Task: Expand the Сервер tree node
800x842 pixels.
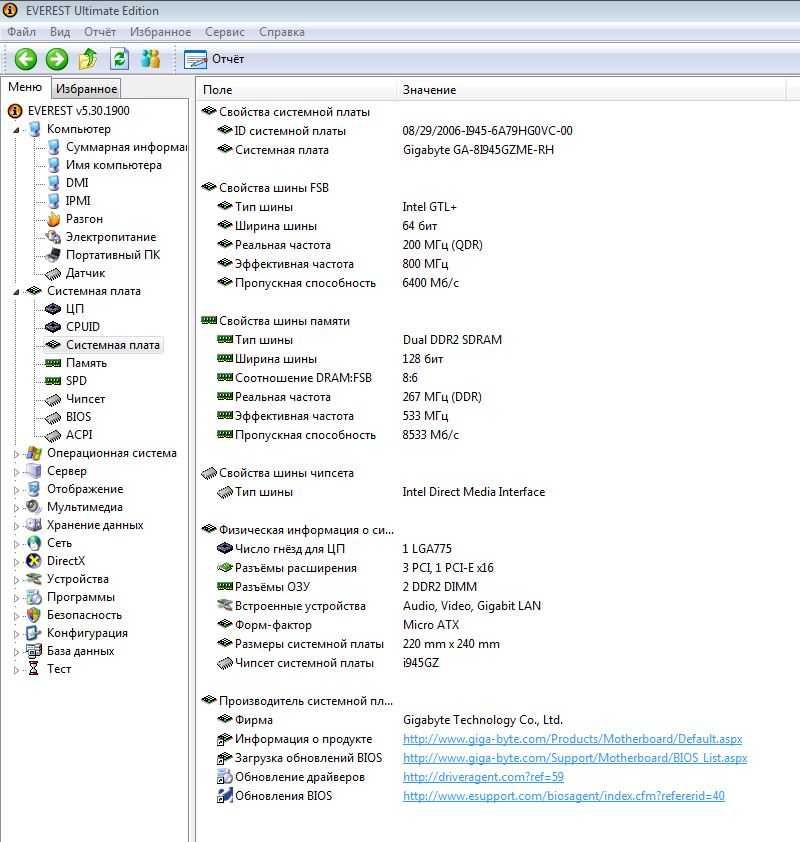Action: point(16,472)
